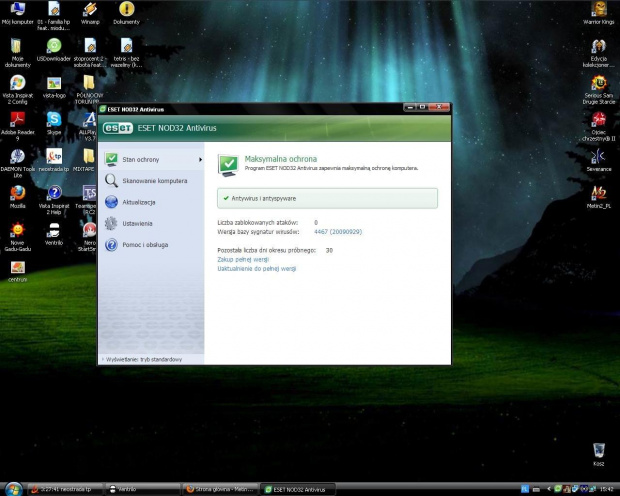Screen dimensions: 620x496
Task: Open Mój komputer desktop icon
Action: coord(17,13)
